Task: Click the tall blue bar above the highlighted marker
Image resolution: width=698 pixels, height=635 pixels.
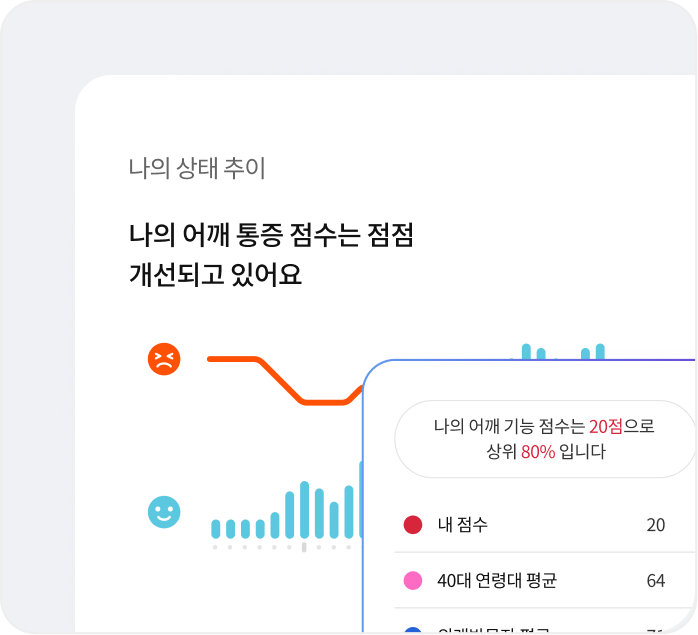Action: tap(304, 511)
